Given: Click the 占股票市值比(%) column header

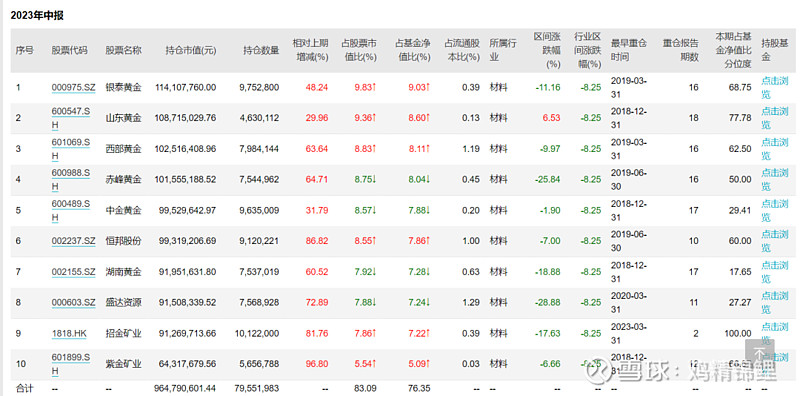Looking at the screenshot, I should tap(359, 50).
